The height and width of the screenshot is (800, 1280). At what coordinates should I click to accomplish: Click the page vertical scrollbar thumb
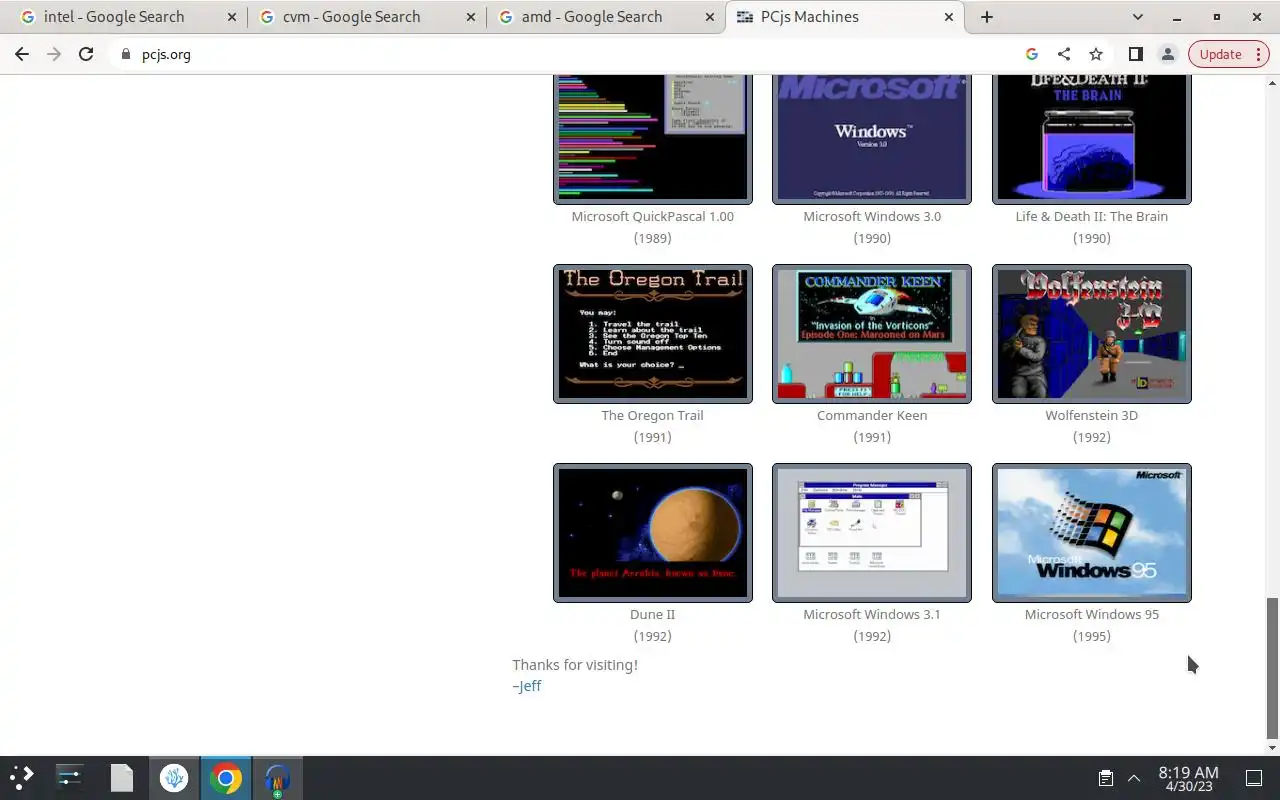point(1272,666)
